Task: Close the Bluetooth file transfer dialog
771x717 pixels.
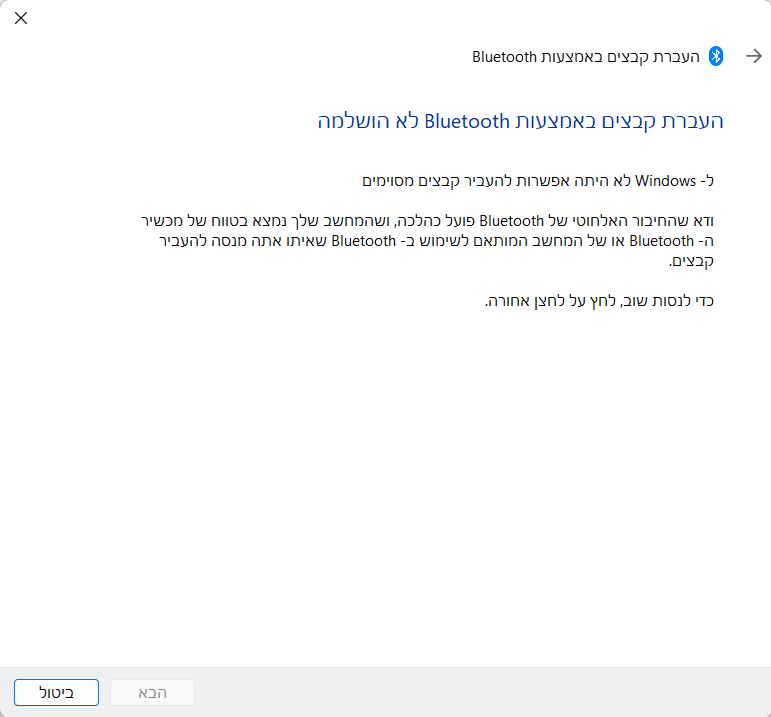Action: [x=21, y=18]
